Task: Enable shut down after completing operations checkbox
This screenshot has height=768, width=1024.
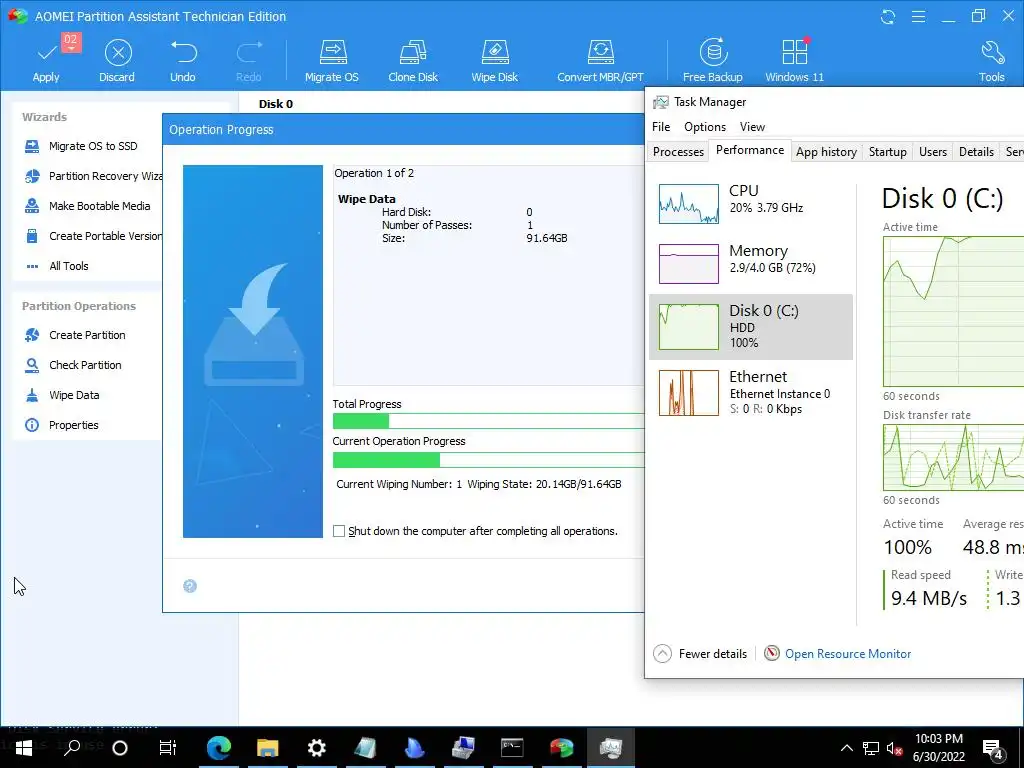Action: [339, 532]
